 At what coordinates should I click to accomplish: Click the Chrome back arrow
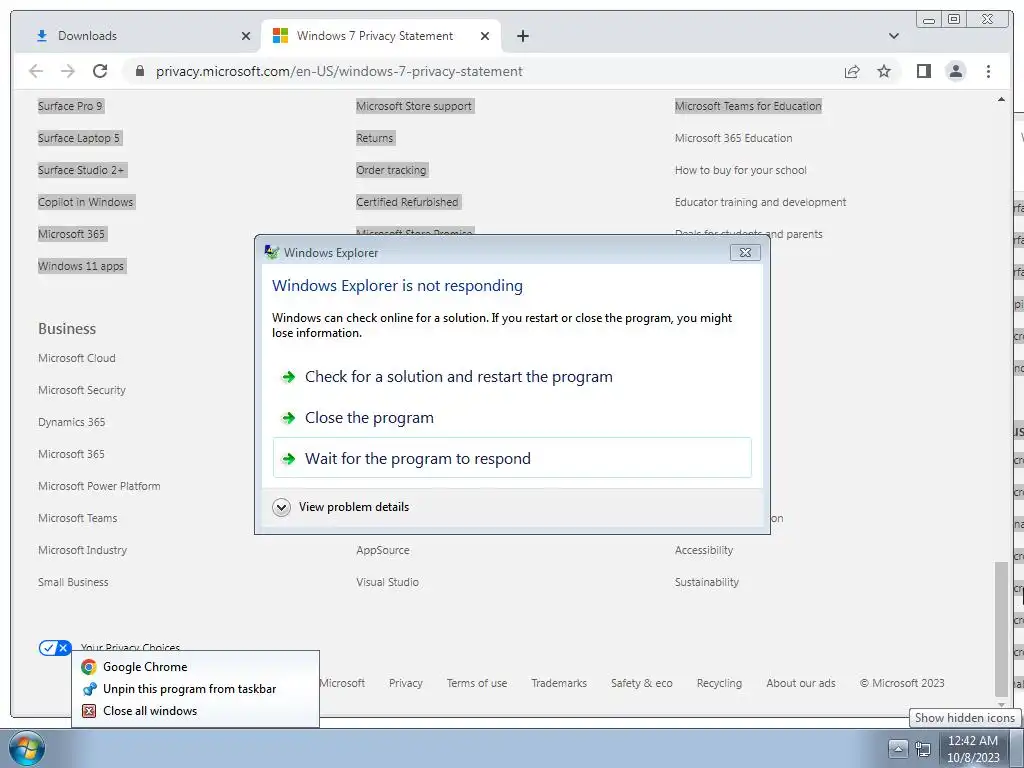36,71
